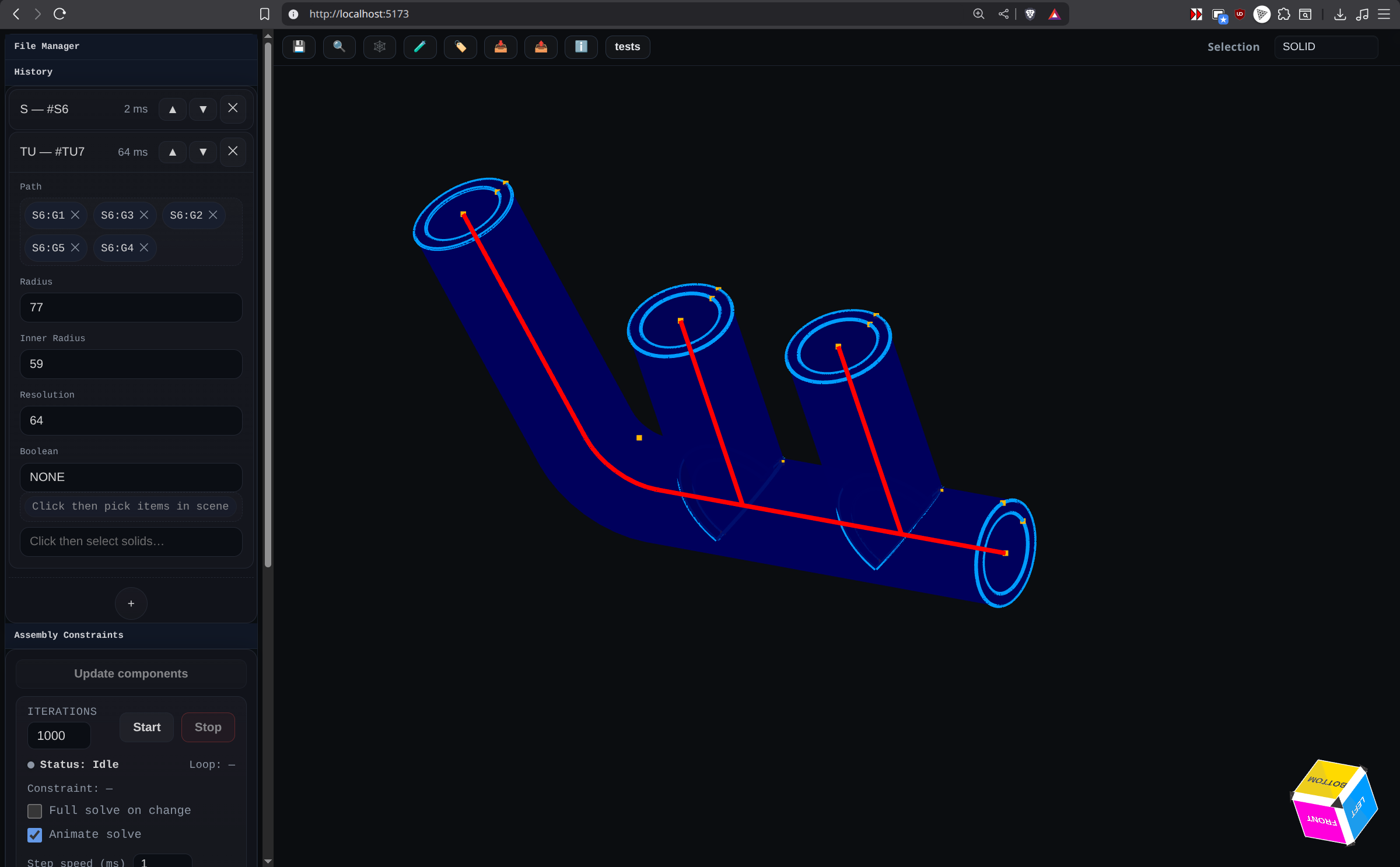The height and width of the screenshot is (867, 1400).
Task: Click the Inner Radius input field
Action: [131, 364]
